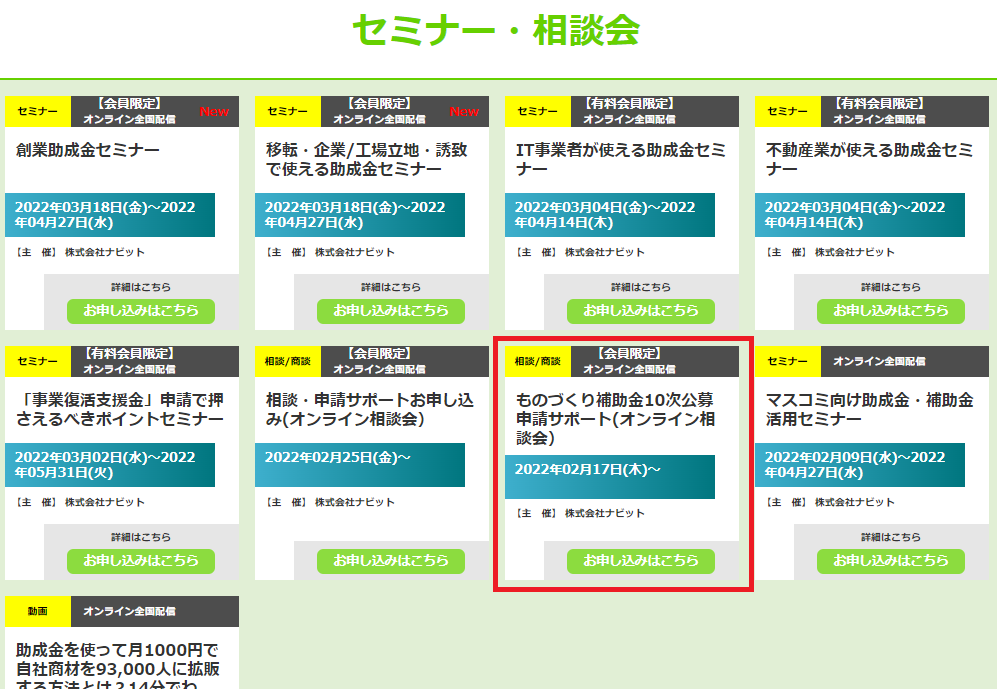
Task: Click the yellow 動画 category tag
Action: pos(38,611)
